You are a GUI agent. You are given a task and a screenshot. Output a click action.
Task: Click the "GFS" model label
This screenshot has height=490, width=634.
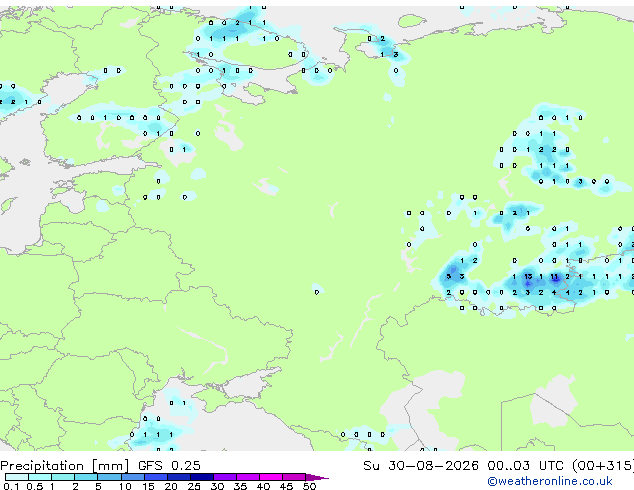pos(150,466)
